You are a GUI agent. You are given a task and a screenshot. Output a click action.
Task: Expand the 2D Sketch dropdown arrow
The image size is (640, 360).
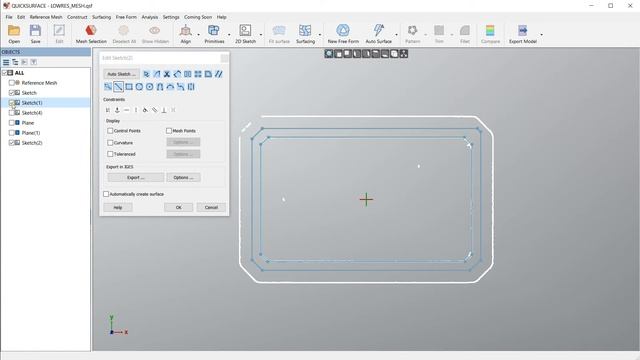pyautogui.click(x=261, y=35)
